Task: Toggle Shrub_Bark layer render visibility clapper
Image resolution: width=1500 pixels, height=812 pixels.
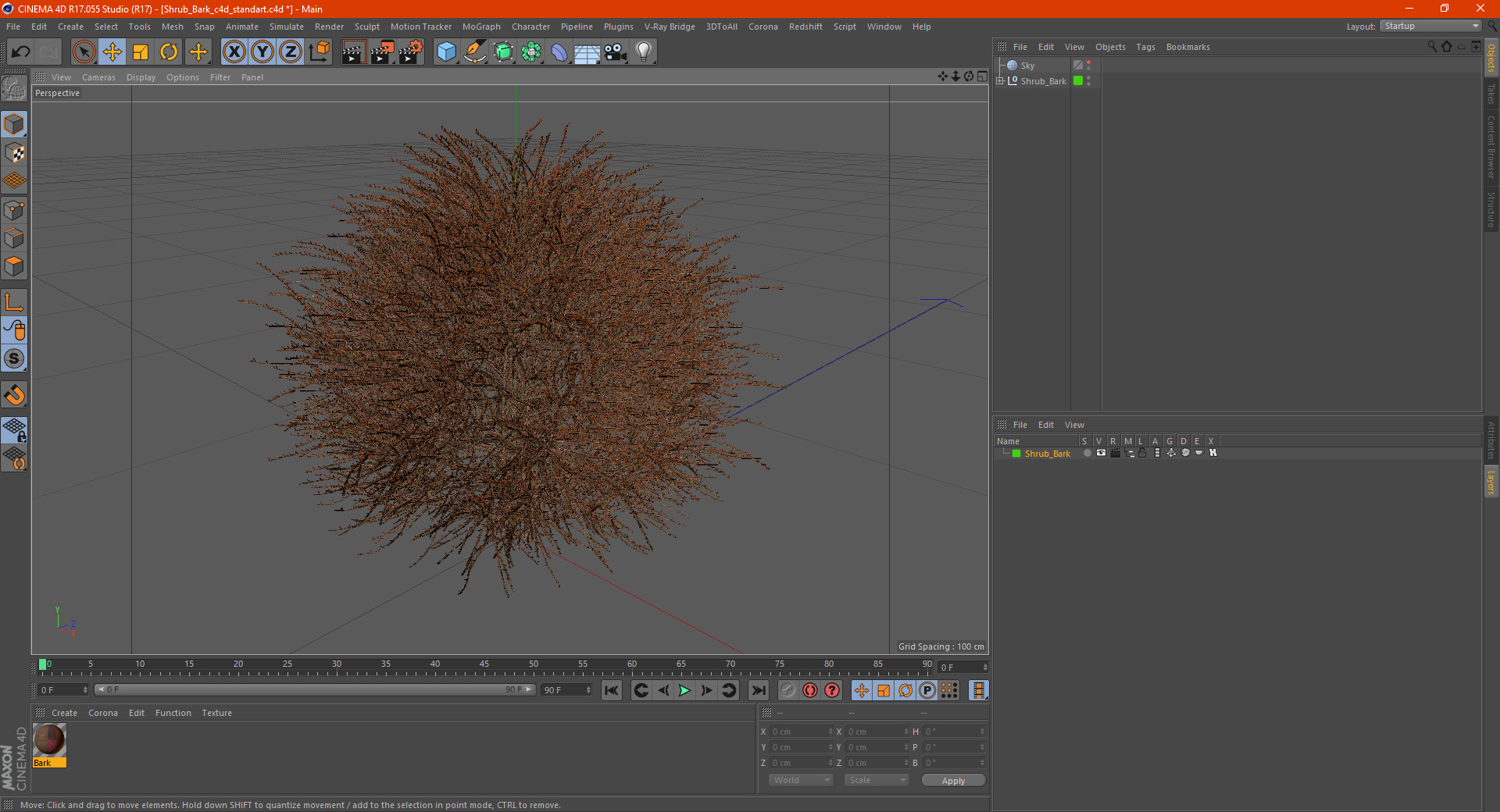Action: coord(1115,453)
